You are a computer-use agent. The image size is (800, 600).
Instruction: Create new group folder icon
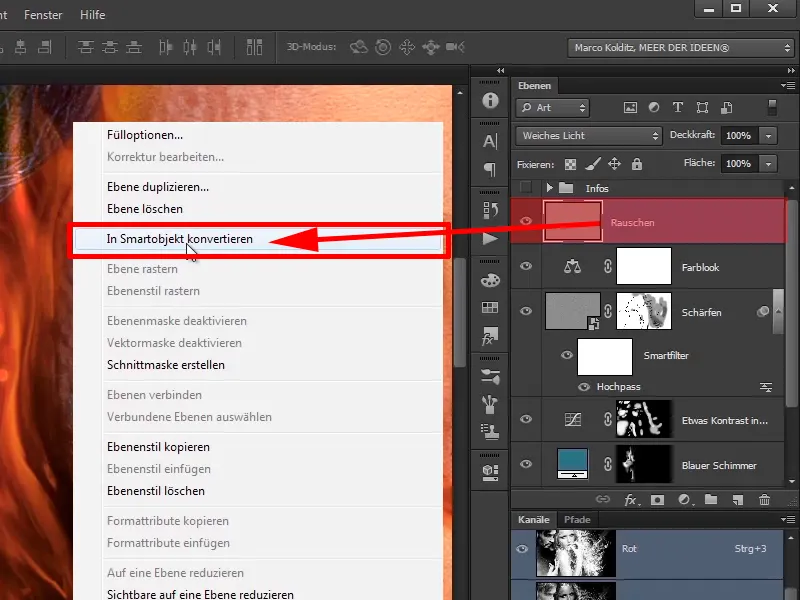point(711,499)
